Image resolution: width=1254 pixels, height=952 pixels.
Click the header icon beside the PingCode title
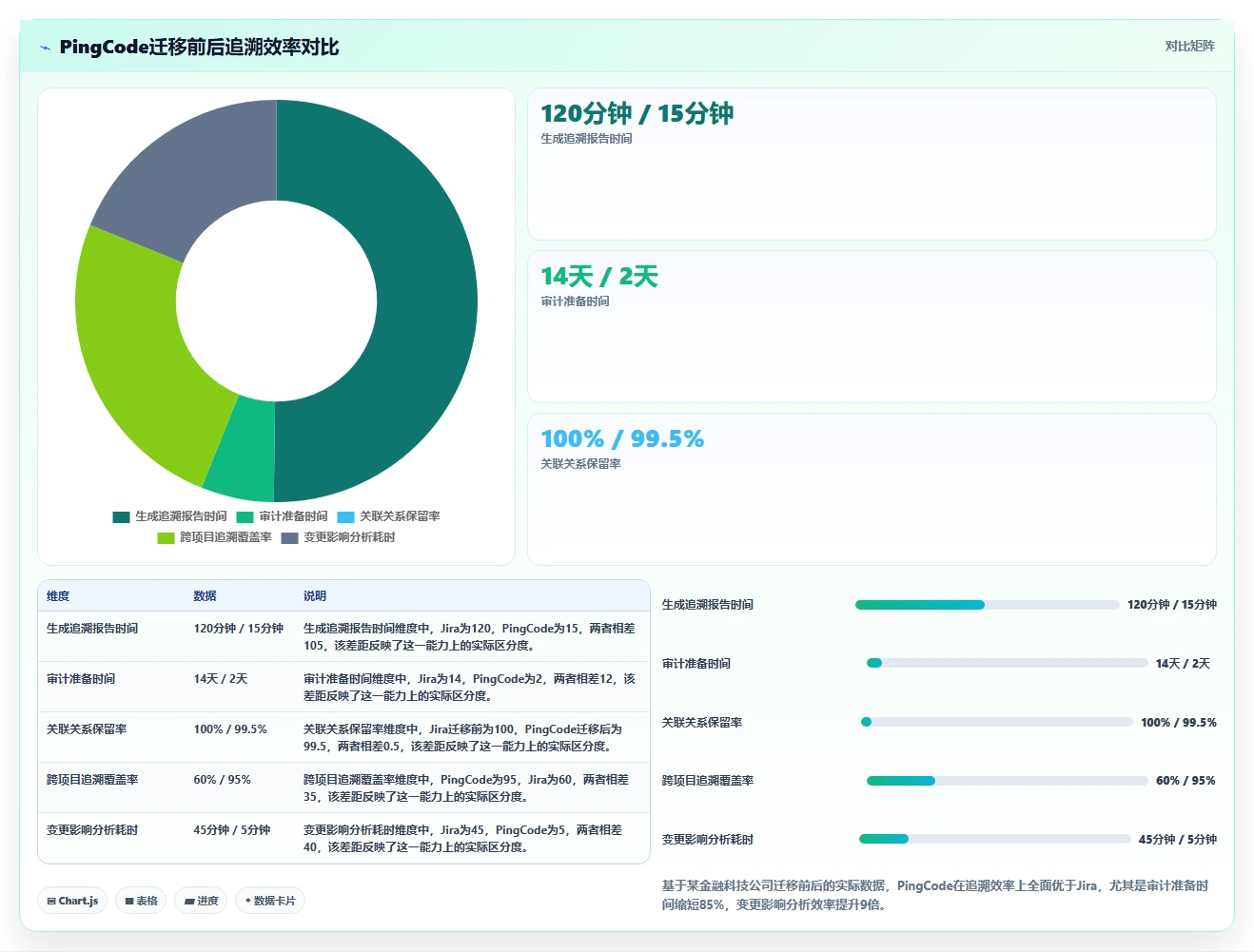45,48
